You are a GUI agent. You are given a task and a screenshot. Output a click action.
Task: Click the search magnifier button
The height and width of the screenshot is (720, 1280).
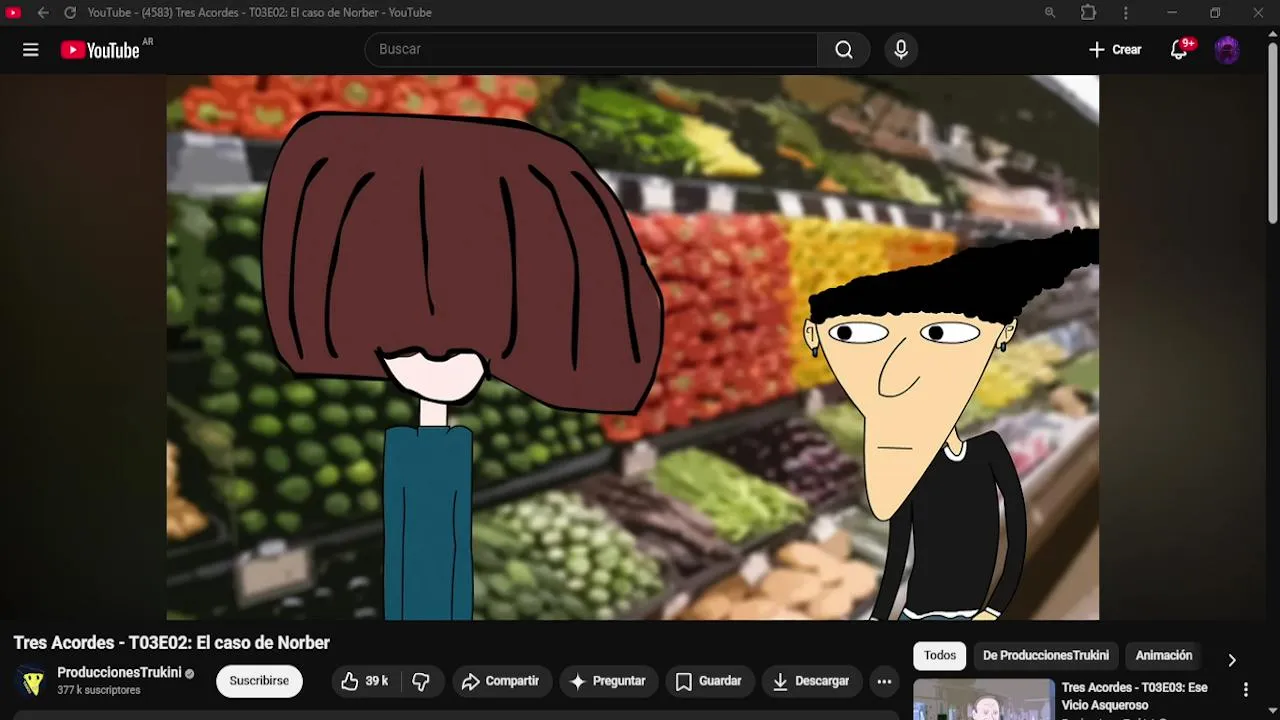coord(844,50)
